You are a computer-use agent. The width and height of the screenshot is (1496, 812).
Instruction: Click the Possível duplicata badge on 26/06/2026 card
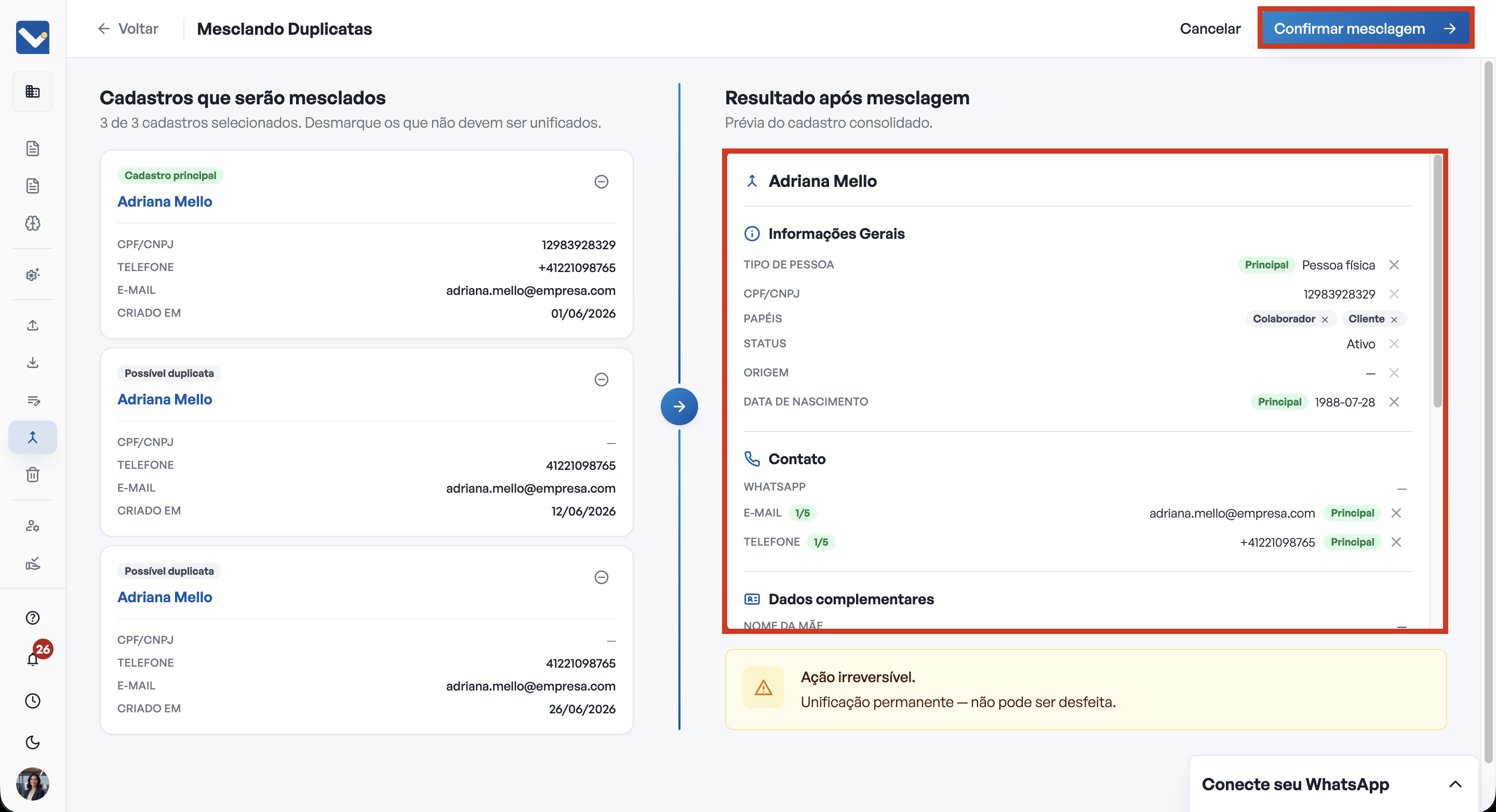(169, 571)
